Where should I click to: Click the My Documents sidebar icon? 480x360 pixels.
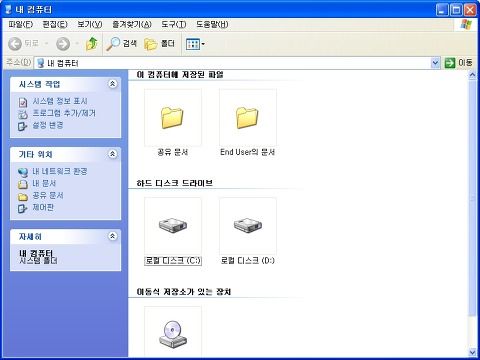pos(23,184)
